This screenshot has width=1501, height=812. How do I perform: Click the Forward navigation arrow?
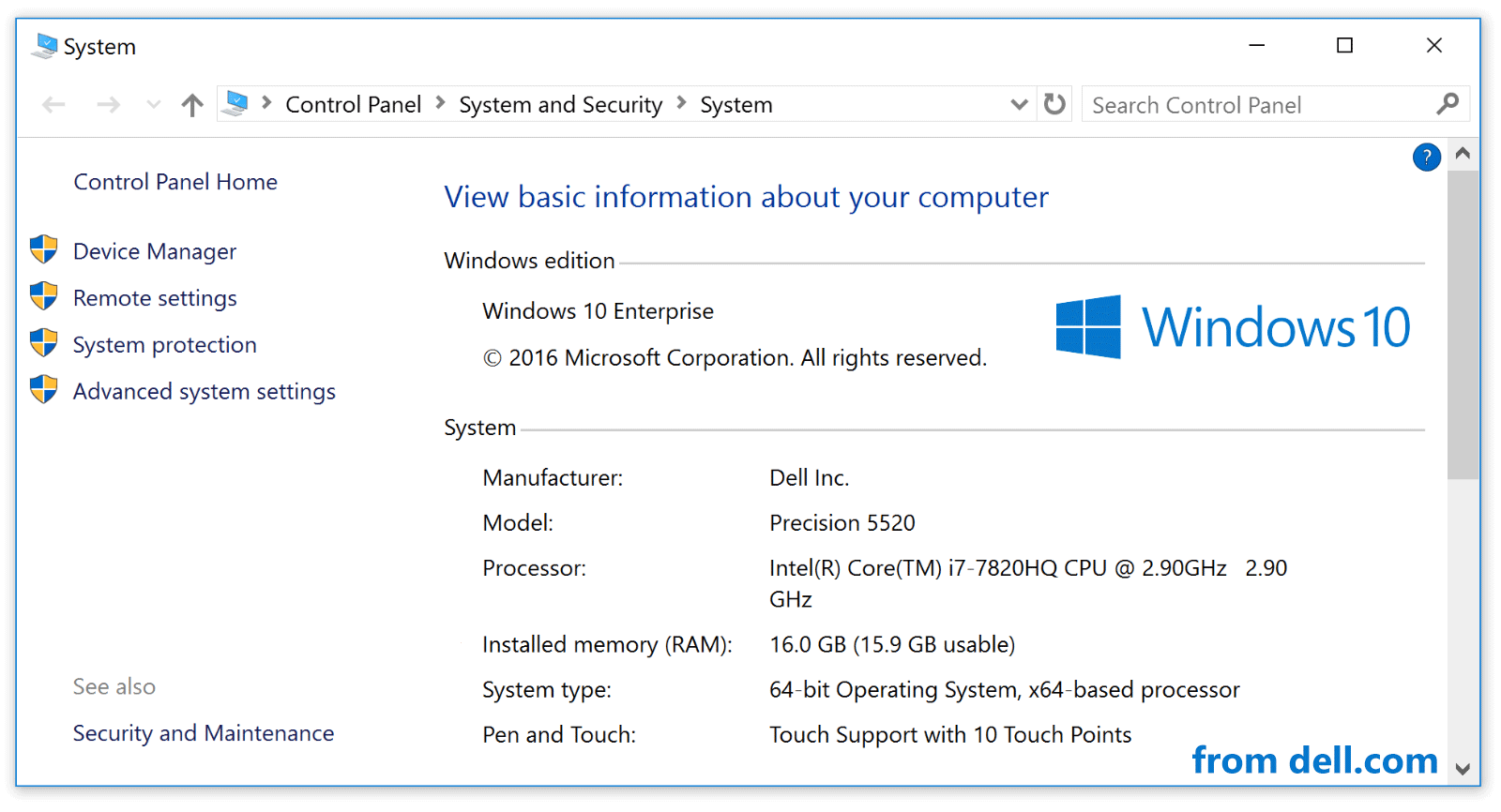tap(108, 104)
